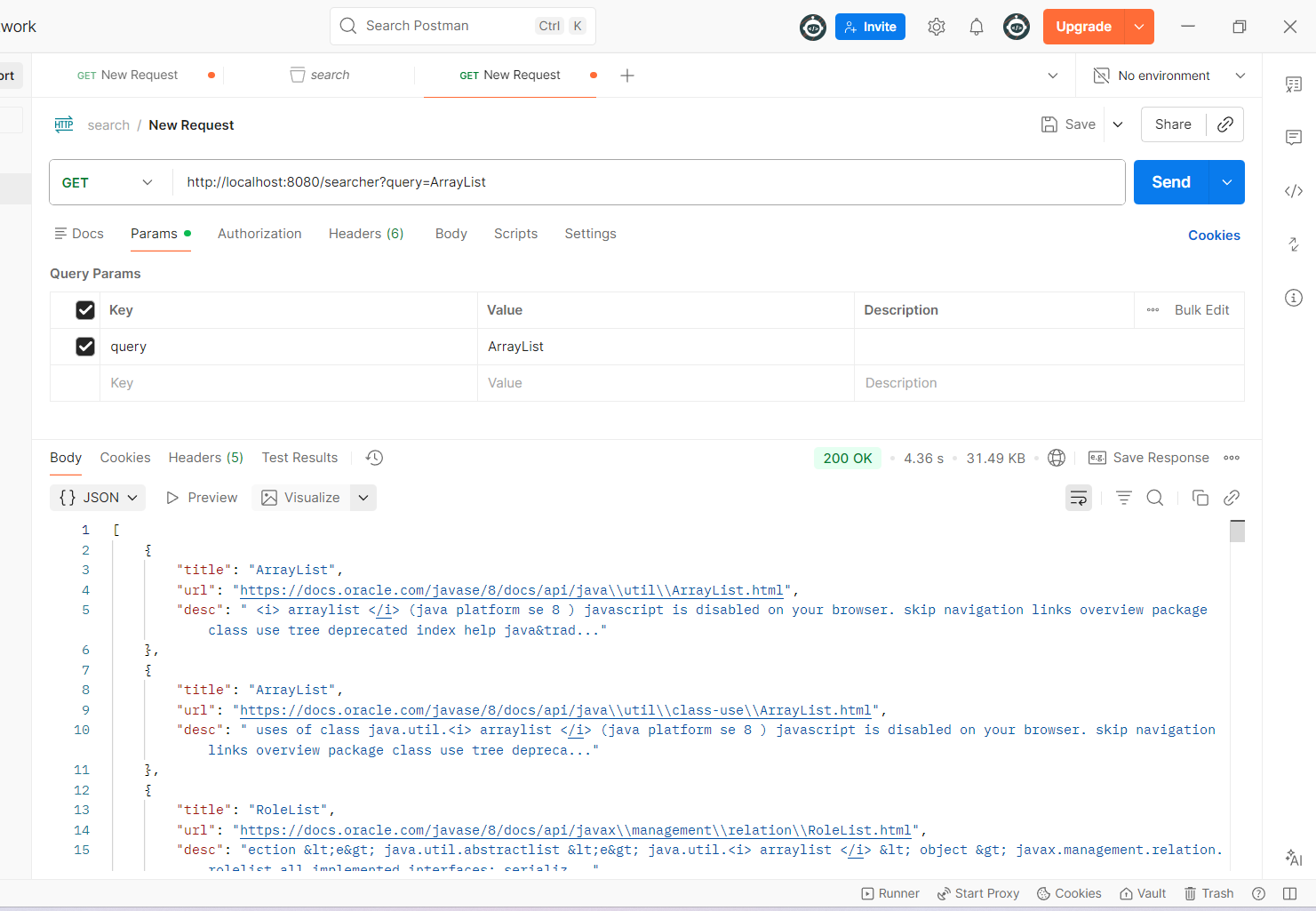Open request Body tab
Image resolution: width=1316 pixels, height=911 pixels.
pos(451,234)
